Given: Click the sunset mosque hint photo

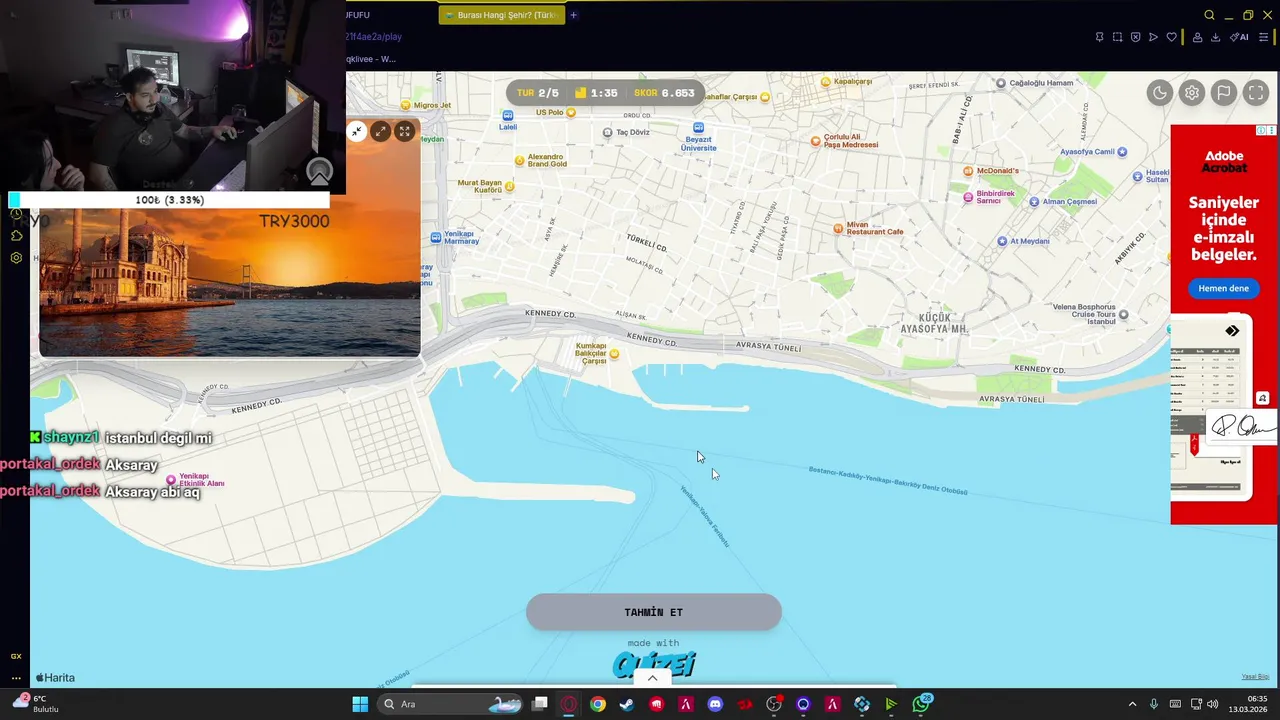Looking at the screenshot, I should pyautogui.click(x=229, y=280).
